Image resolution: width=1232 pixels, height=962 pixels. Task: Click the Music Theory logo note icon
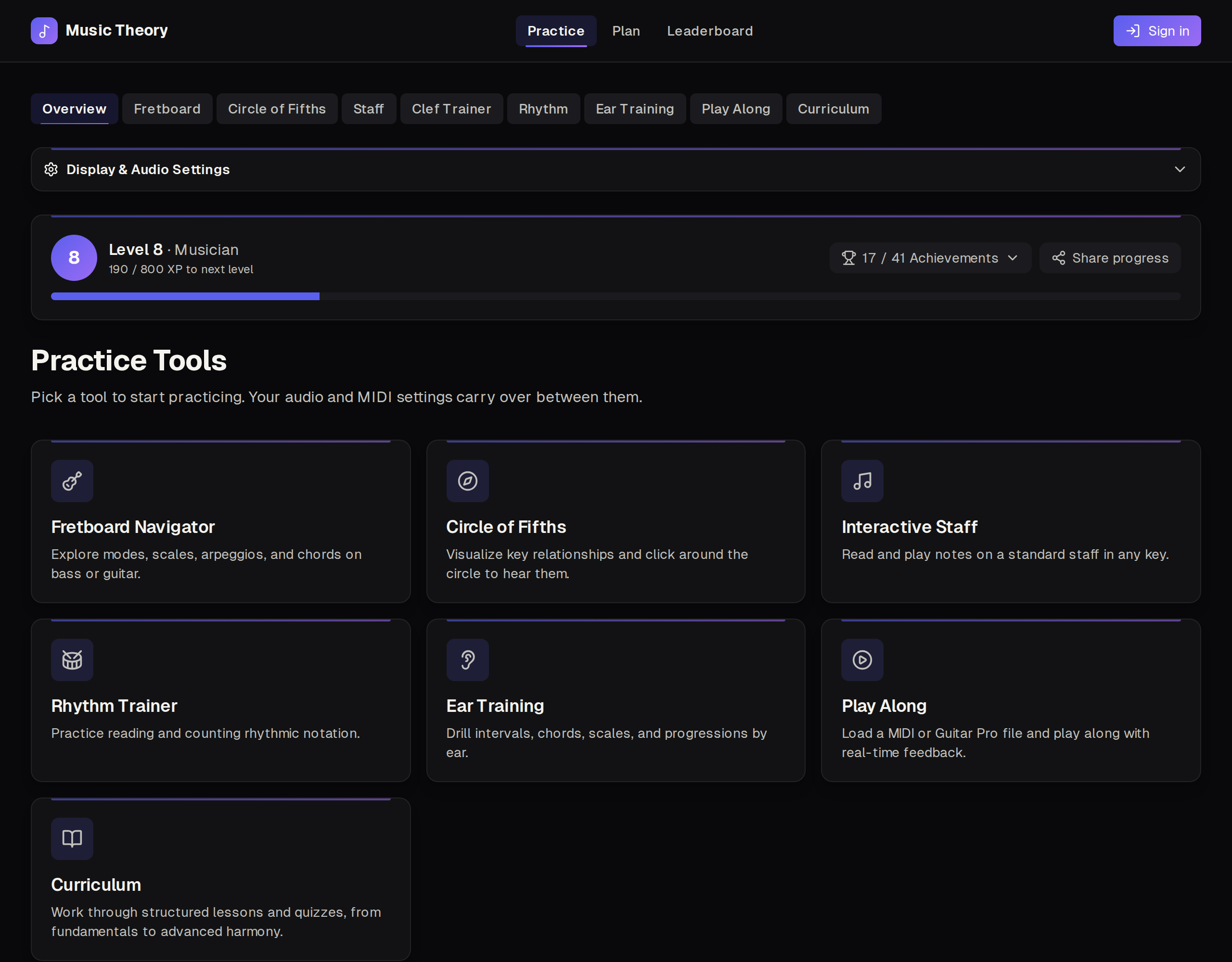point(44,30)
